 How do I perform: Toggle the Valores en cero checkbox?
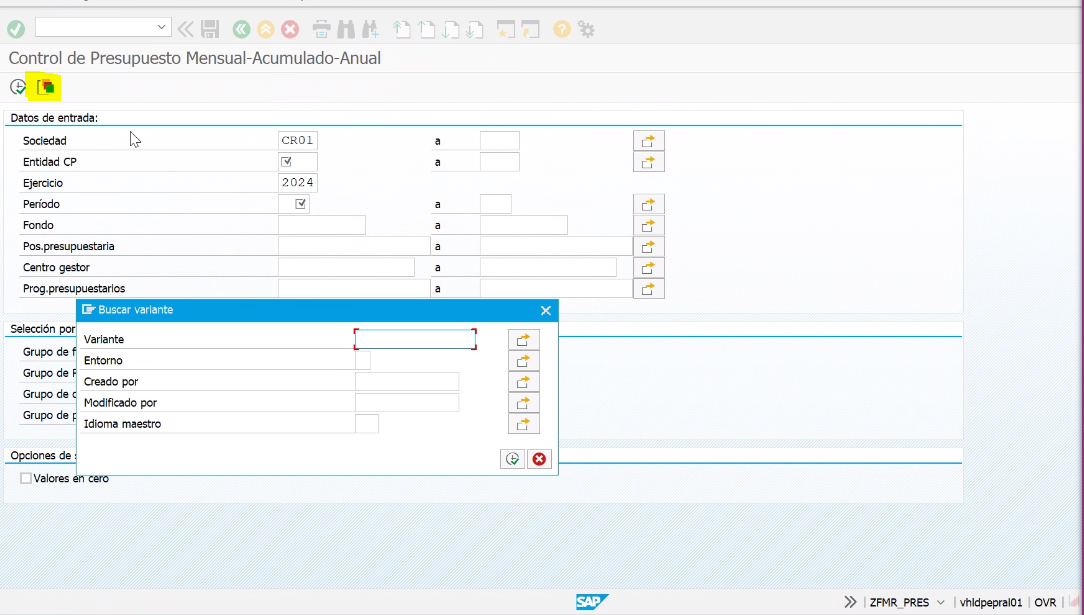[27, 479]
